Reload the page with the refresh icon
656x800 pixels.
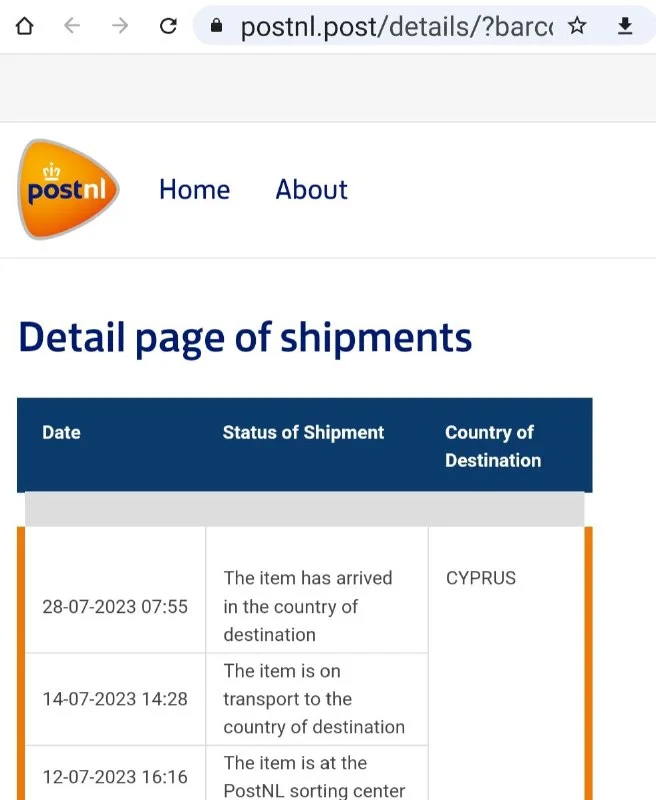(x=169, y=26)
